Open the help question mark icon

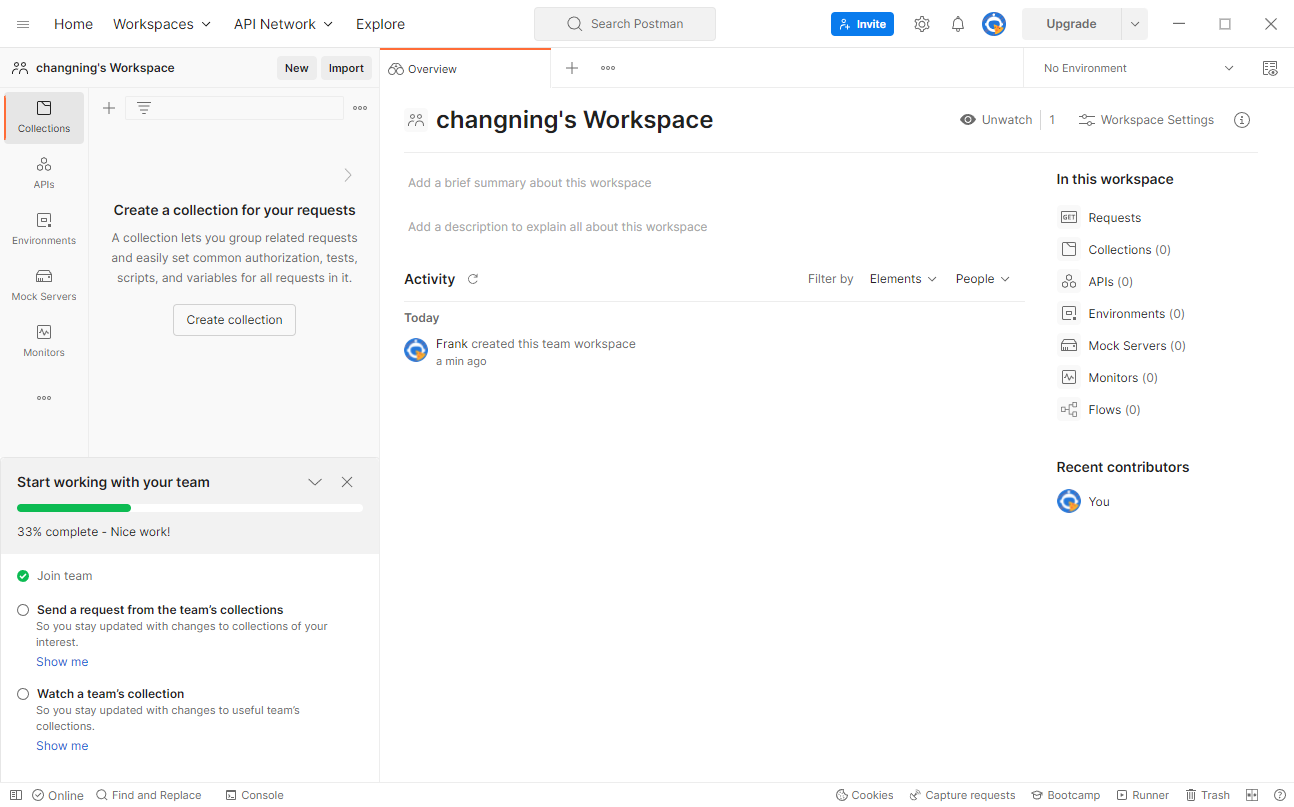tap(1280, 795)
